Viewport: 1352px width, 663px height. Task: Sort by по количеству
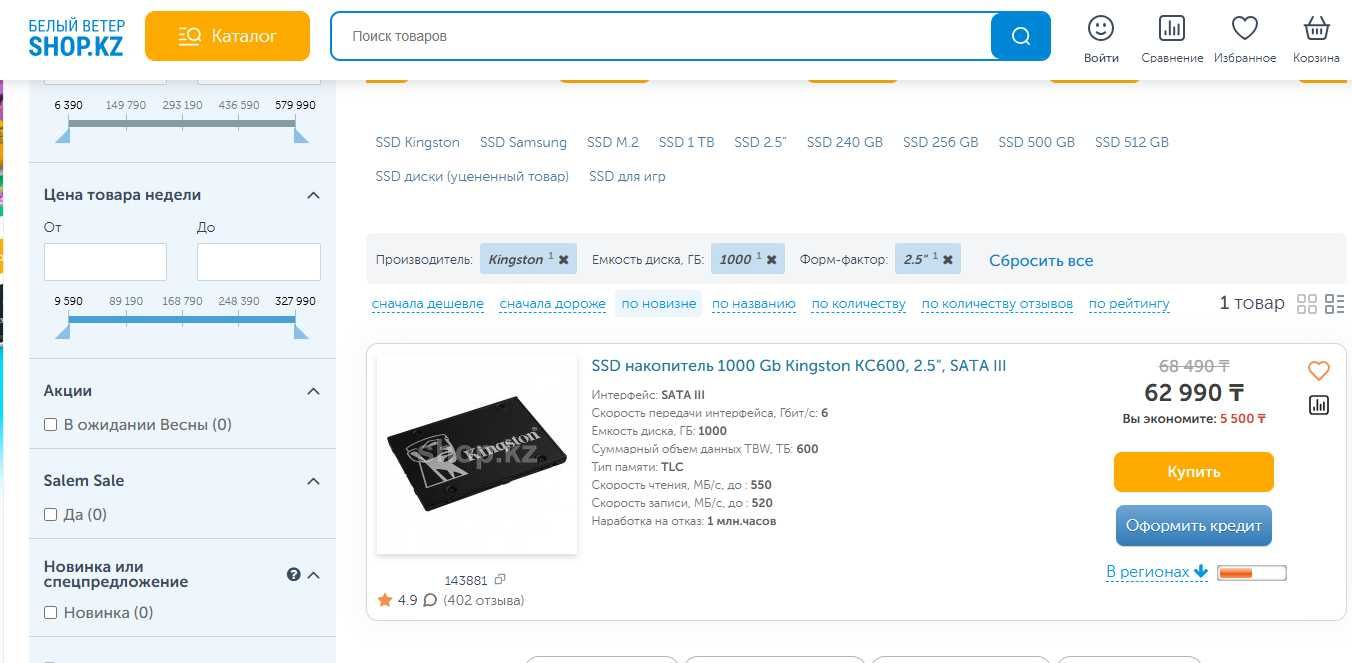click(x=859, y=303)
